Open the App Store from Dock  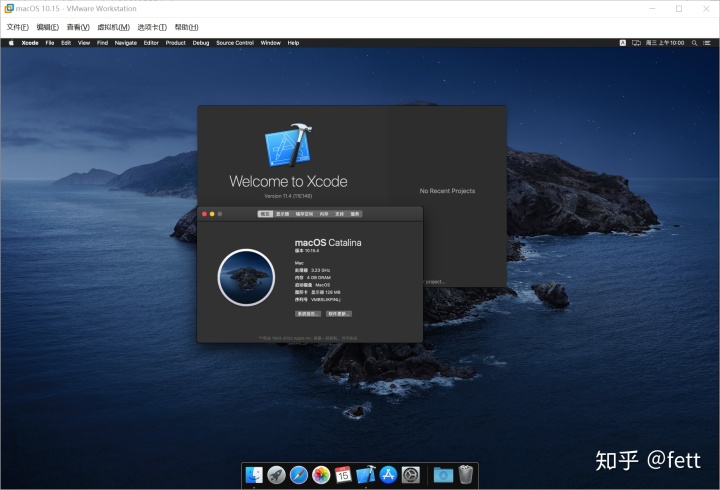[x=388, y=475]
